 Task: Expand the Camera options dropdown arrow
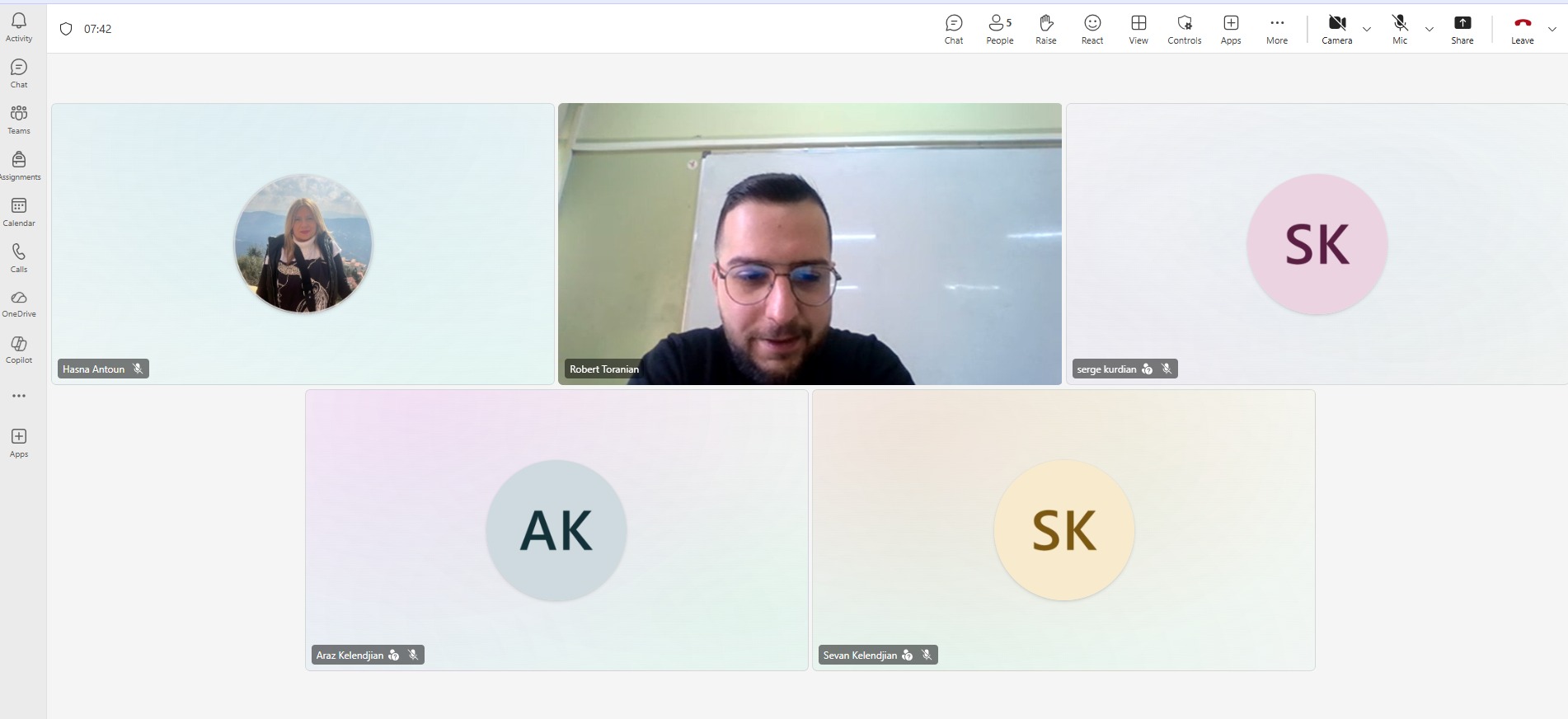[x=1366, y=30]
